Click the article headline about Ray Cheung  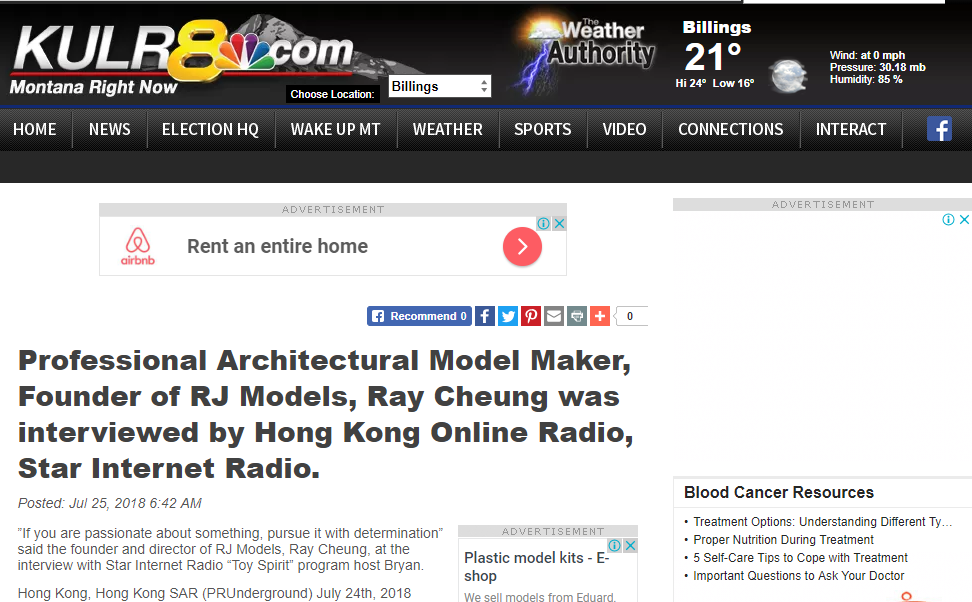[x=325, y=414]
